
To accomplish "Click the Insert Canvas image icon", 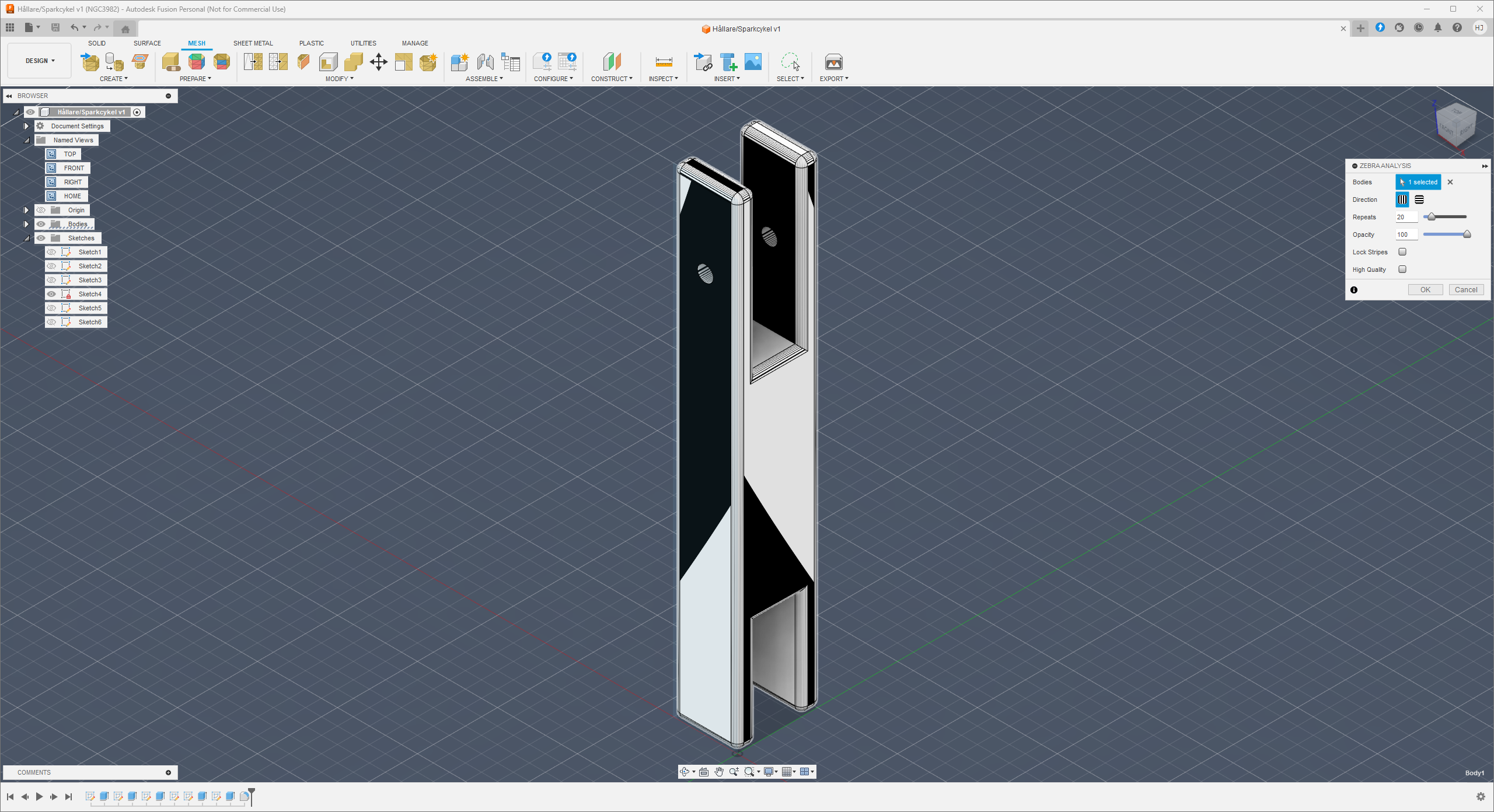I will point(753,62).
